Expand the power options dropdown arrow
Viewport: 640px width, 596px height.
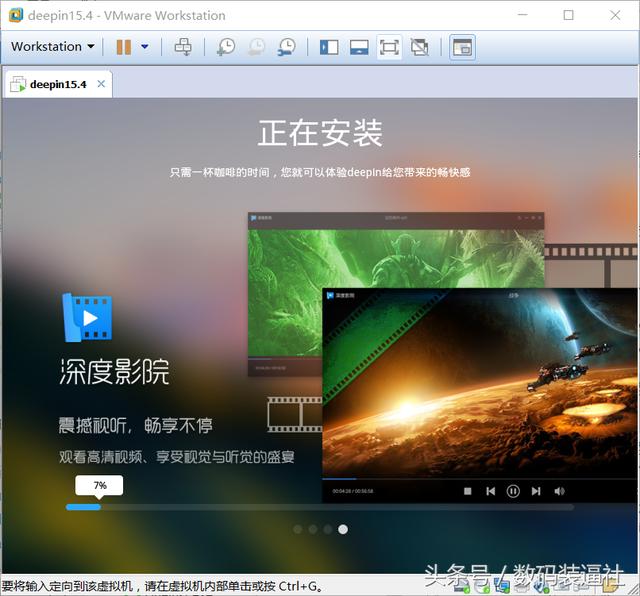144,47
